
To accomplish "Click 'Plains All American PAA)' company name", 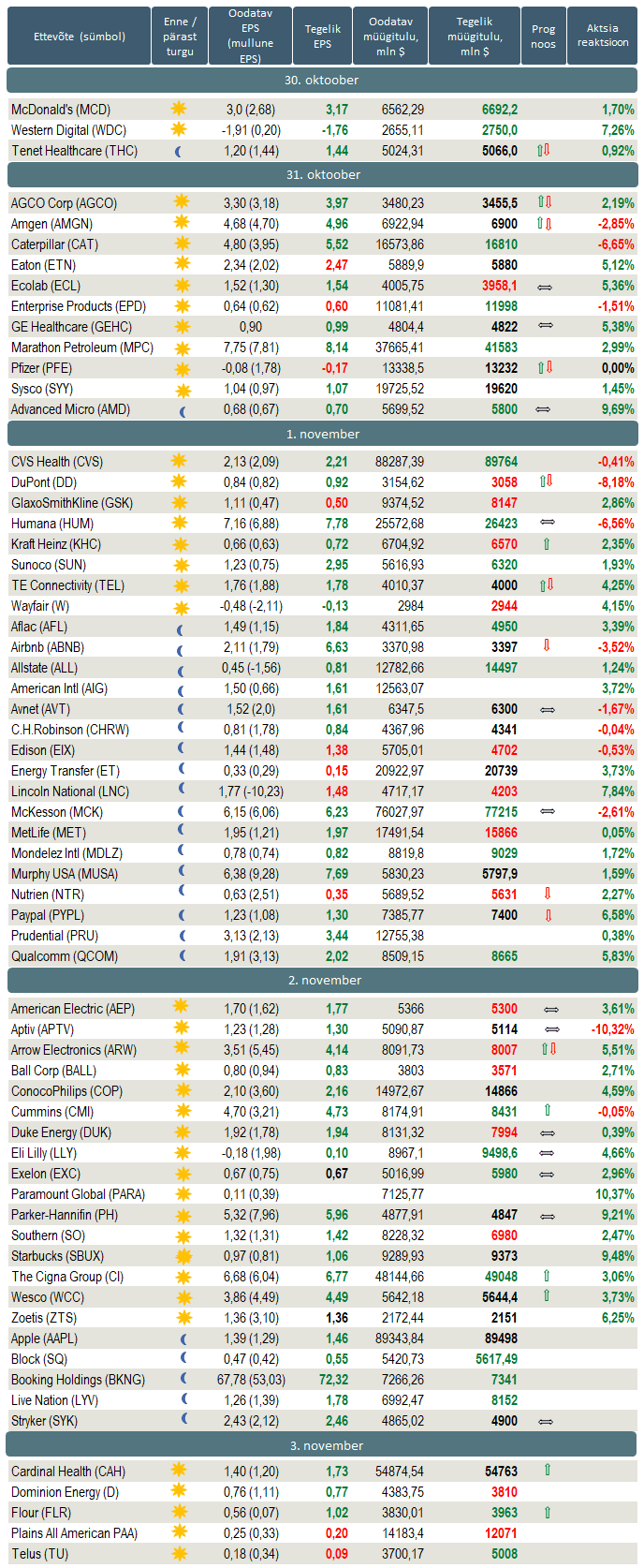I will 75,1533.
